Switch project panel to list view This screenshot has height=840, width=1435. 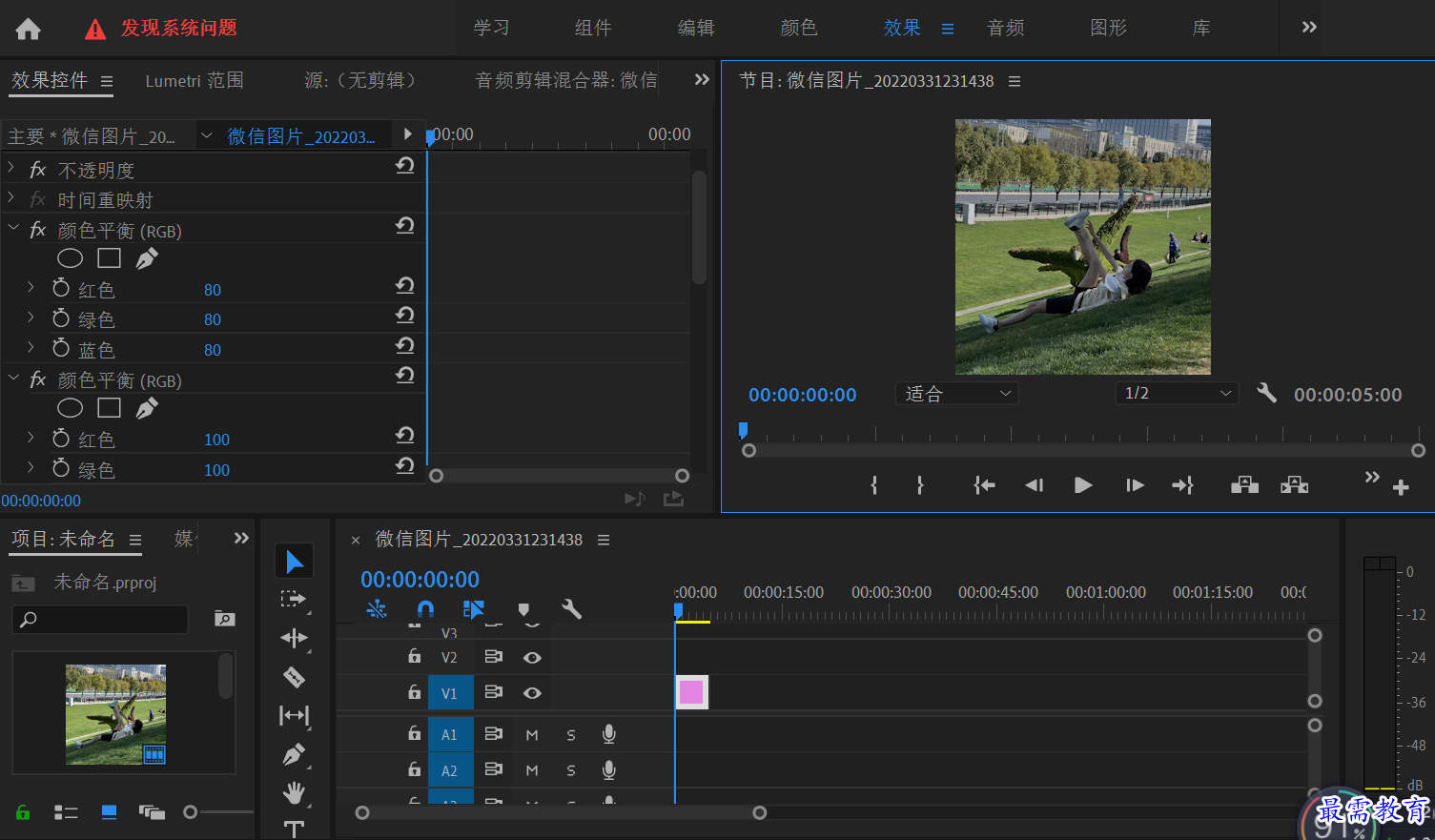(66, 812)
